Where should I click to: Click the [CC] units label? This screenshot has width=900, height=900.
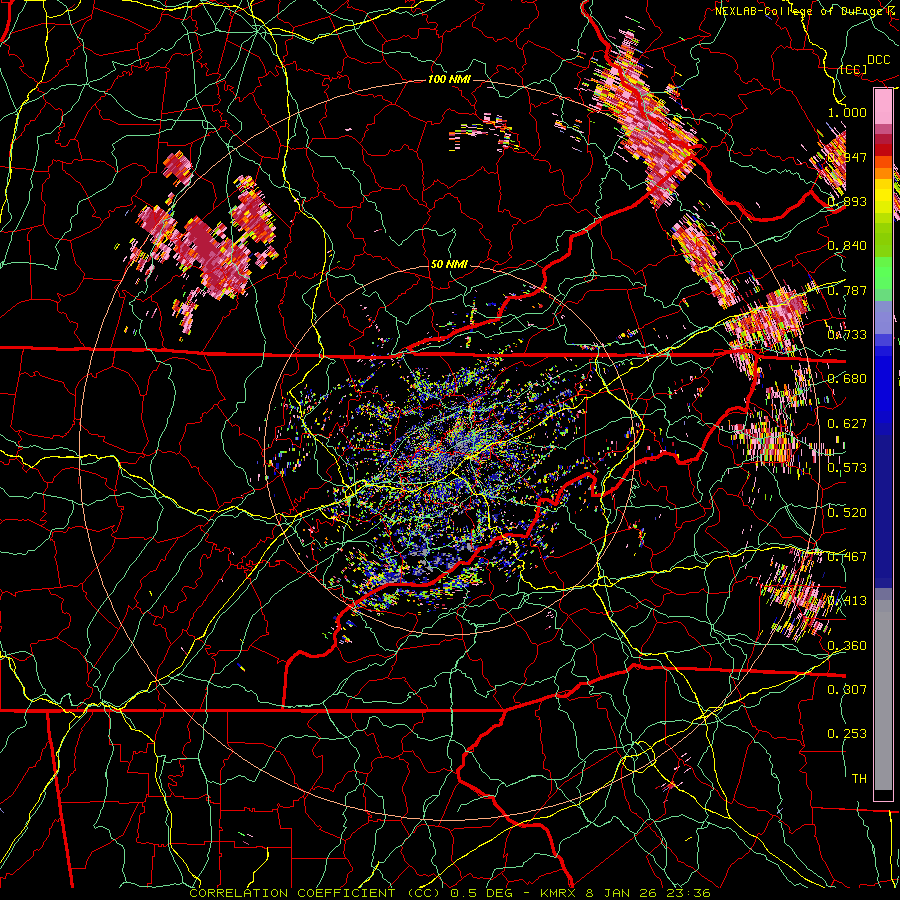(854, 69)
